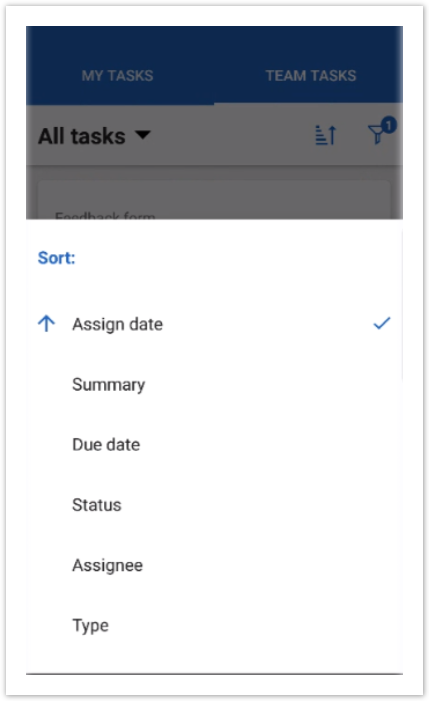This screenshot has width=429, height=701.
Task: Tap the dimmed Feedback form task card
Action: 214,200
